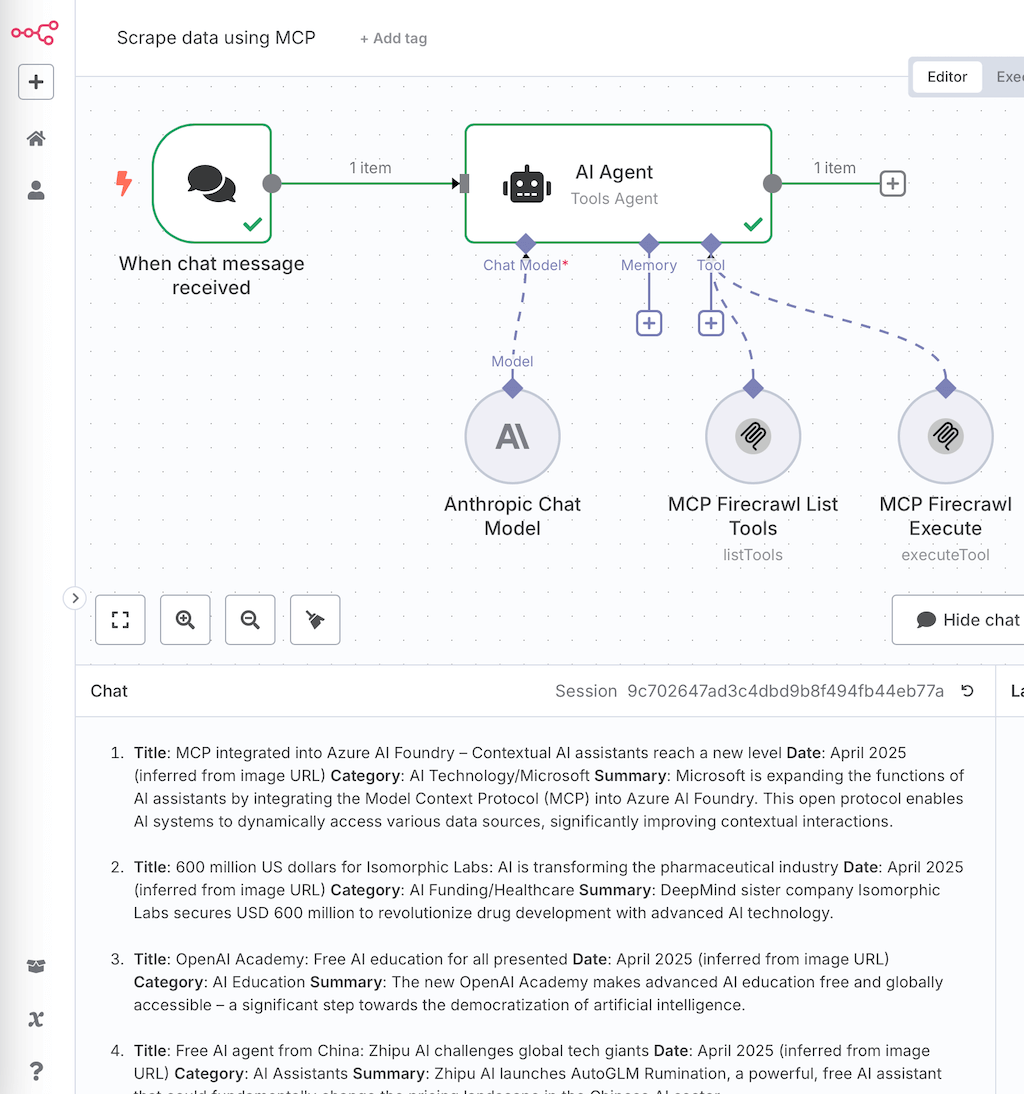The height and width of the screenshot is (1094, 1024).
Task: Click Add tag next to the workflow title
Action: coord(393,38)
